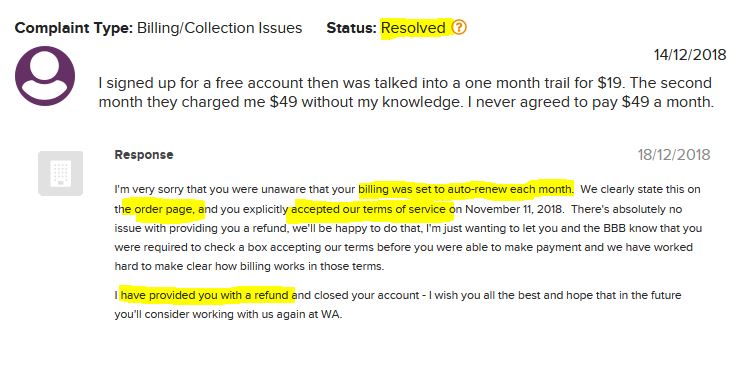Screen dimensions: 739x373
Task: Click the highlighted 'accepted our terms of service' text
Action: click(369, 209)
